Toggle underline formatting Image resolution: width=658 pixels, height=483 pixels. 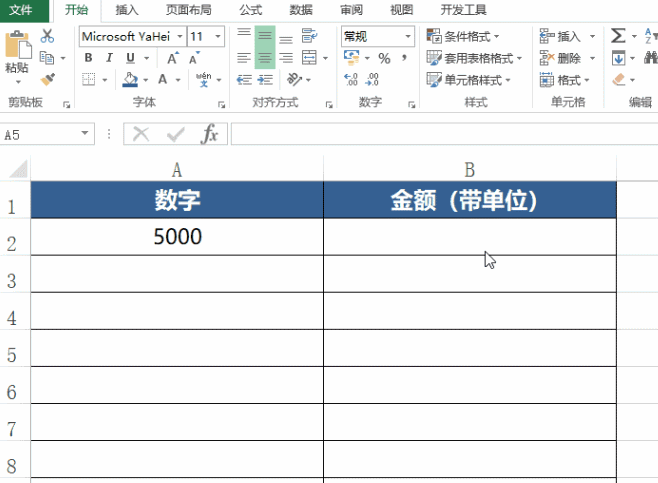click(131, 57)
